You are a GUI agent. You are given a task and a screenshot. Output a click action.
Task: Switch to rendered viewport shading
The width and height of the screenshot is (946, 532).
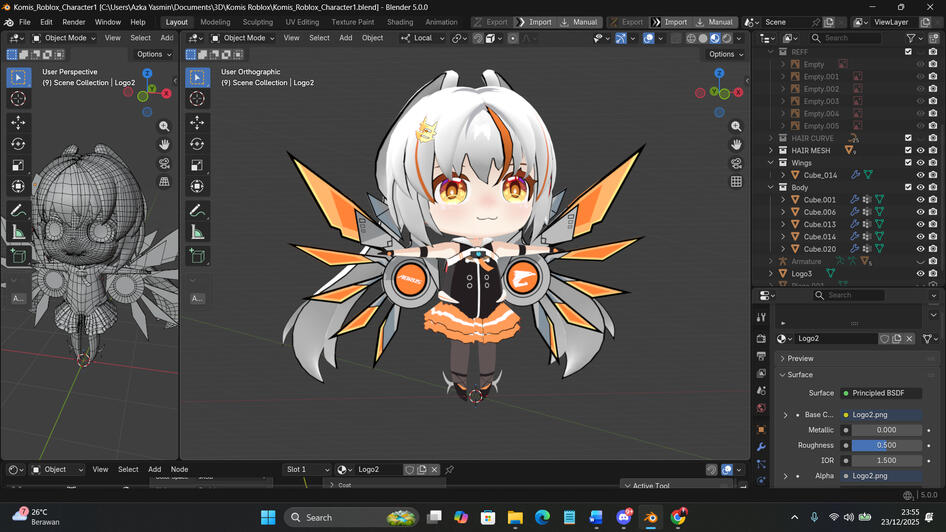[x=726, y=38]
